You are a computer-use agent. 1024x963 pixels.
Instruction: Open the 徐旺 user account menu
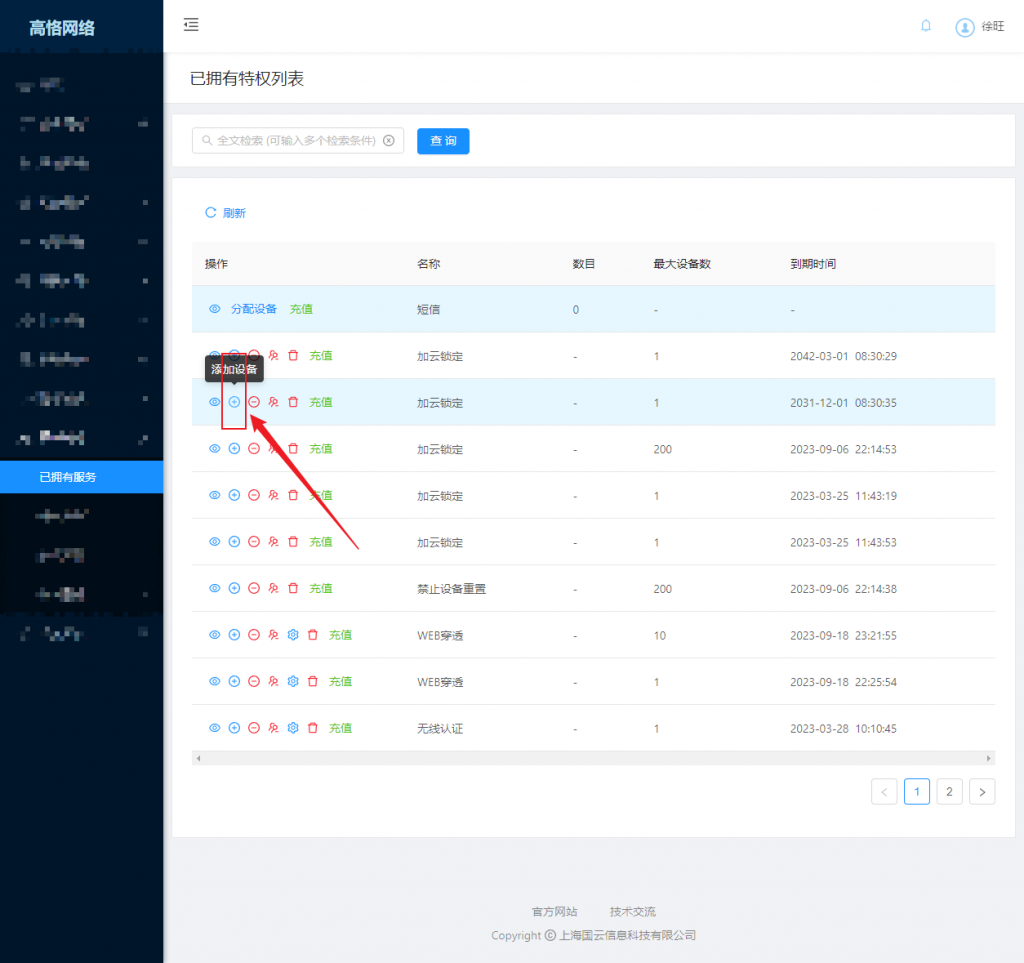980,27
